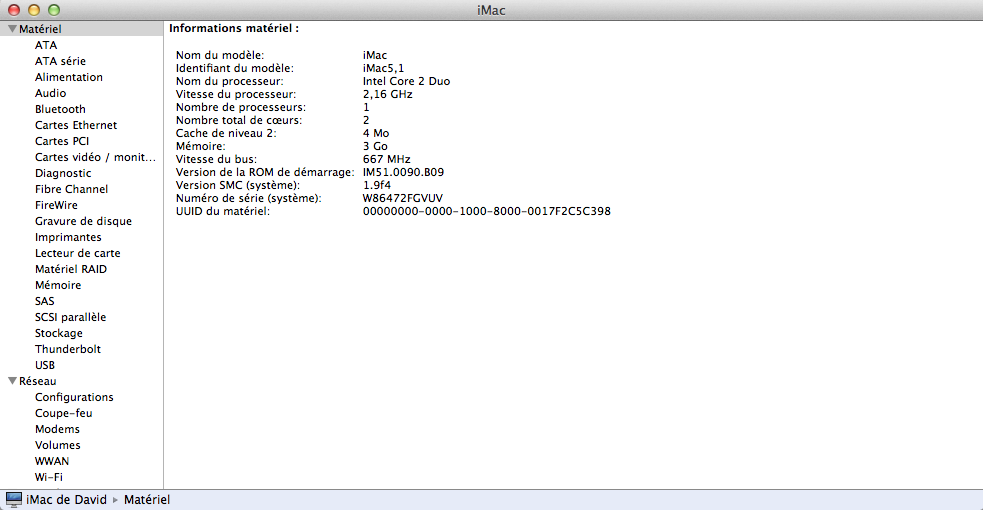Select SAS in the sidebar

45,301
